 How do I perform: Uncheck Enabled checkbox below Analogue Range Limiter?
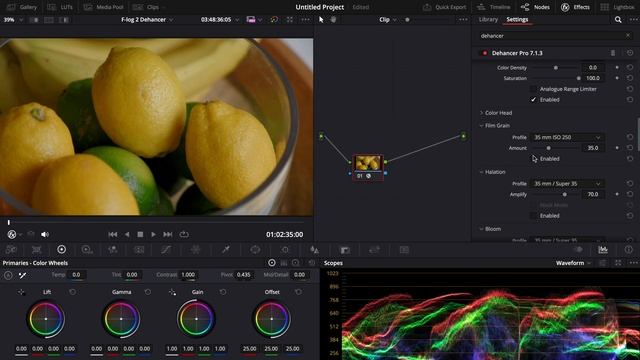tap(533, 100)
